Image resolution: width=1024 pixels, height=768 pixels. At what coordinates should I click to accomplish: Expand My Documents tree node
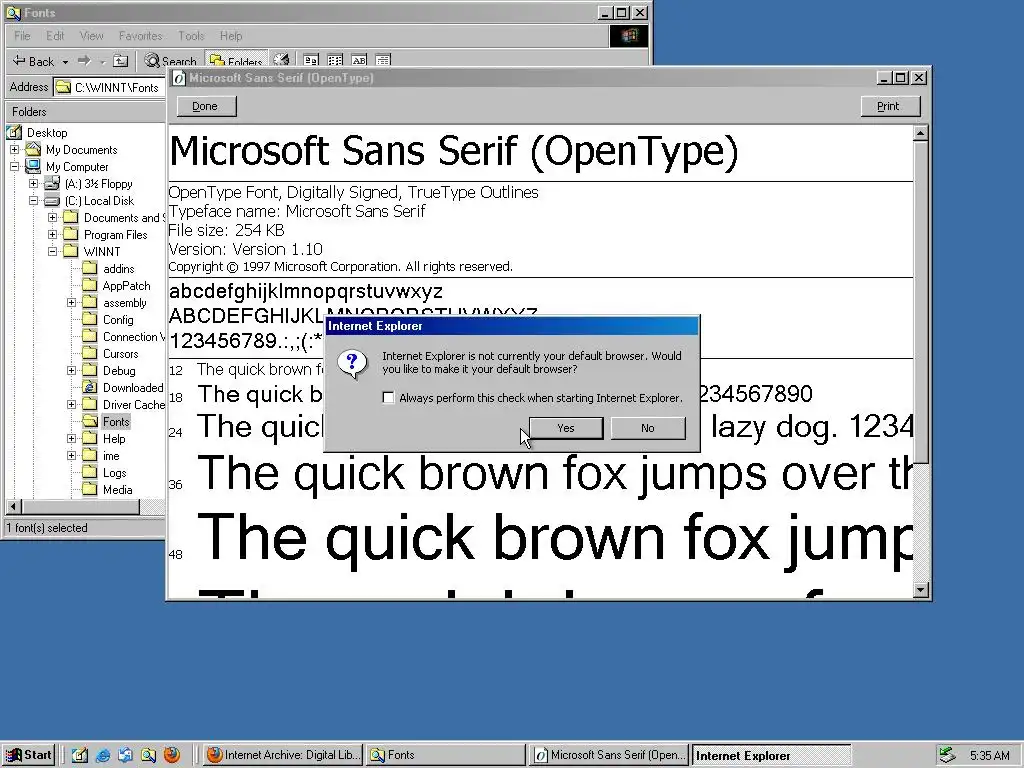coord(15,150)
